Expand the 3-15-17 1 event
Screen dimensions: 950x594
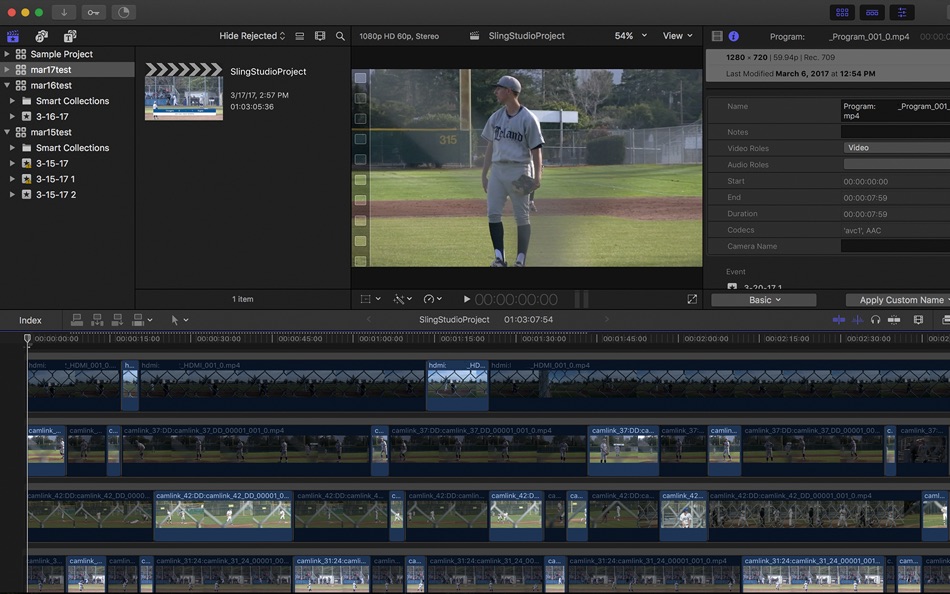click(12, 179)
